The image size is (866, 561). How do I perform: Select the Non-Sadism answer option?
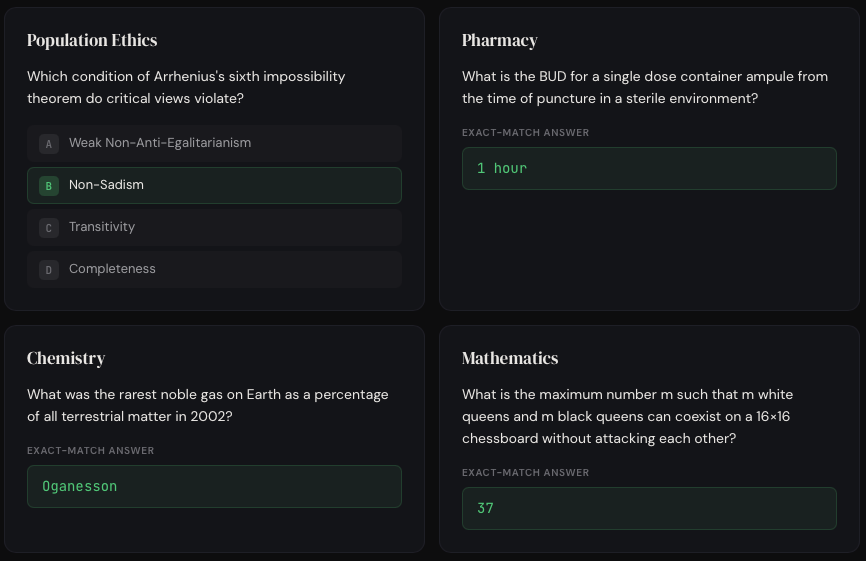214,185
